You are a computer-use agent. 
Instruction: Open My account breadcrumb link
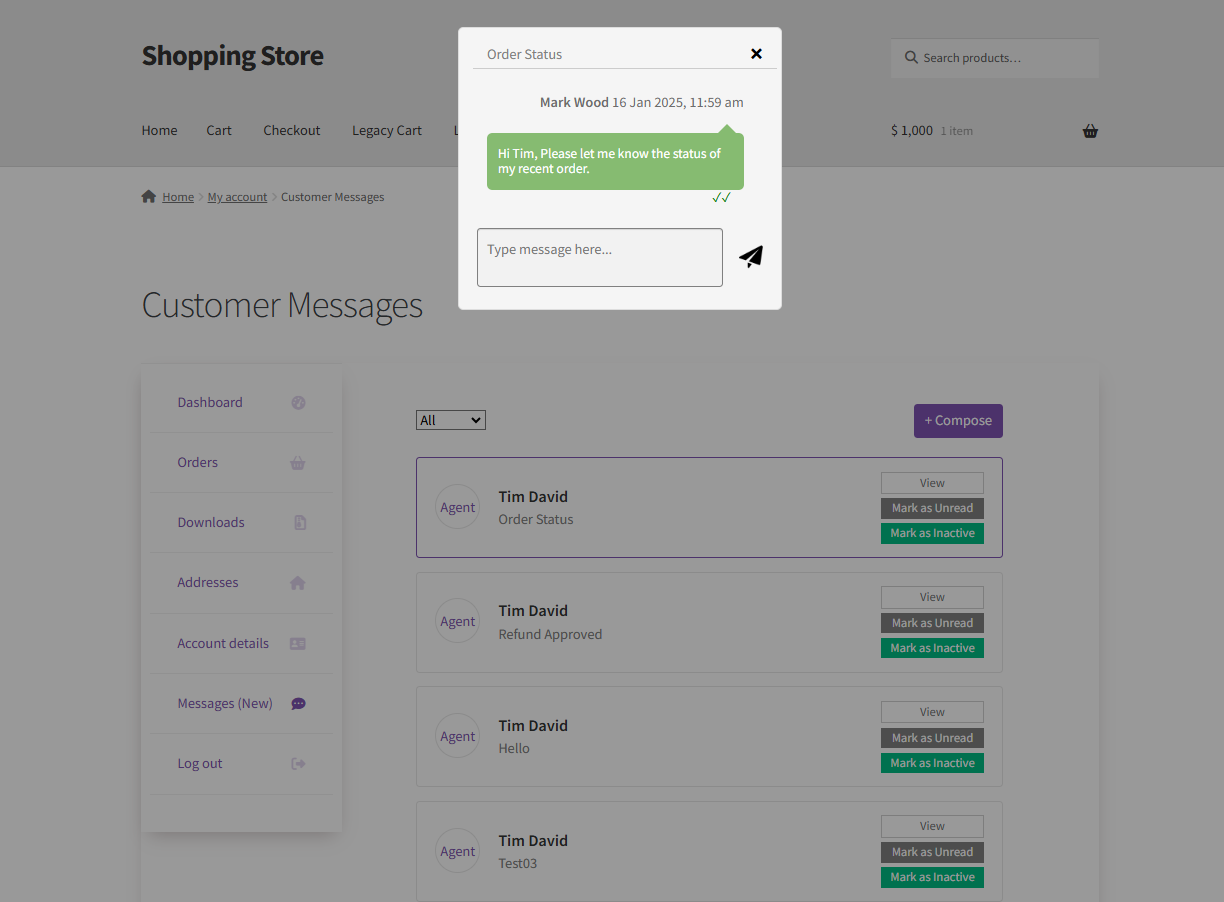[237, 197]
